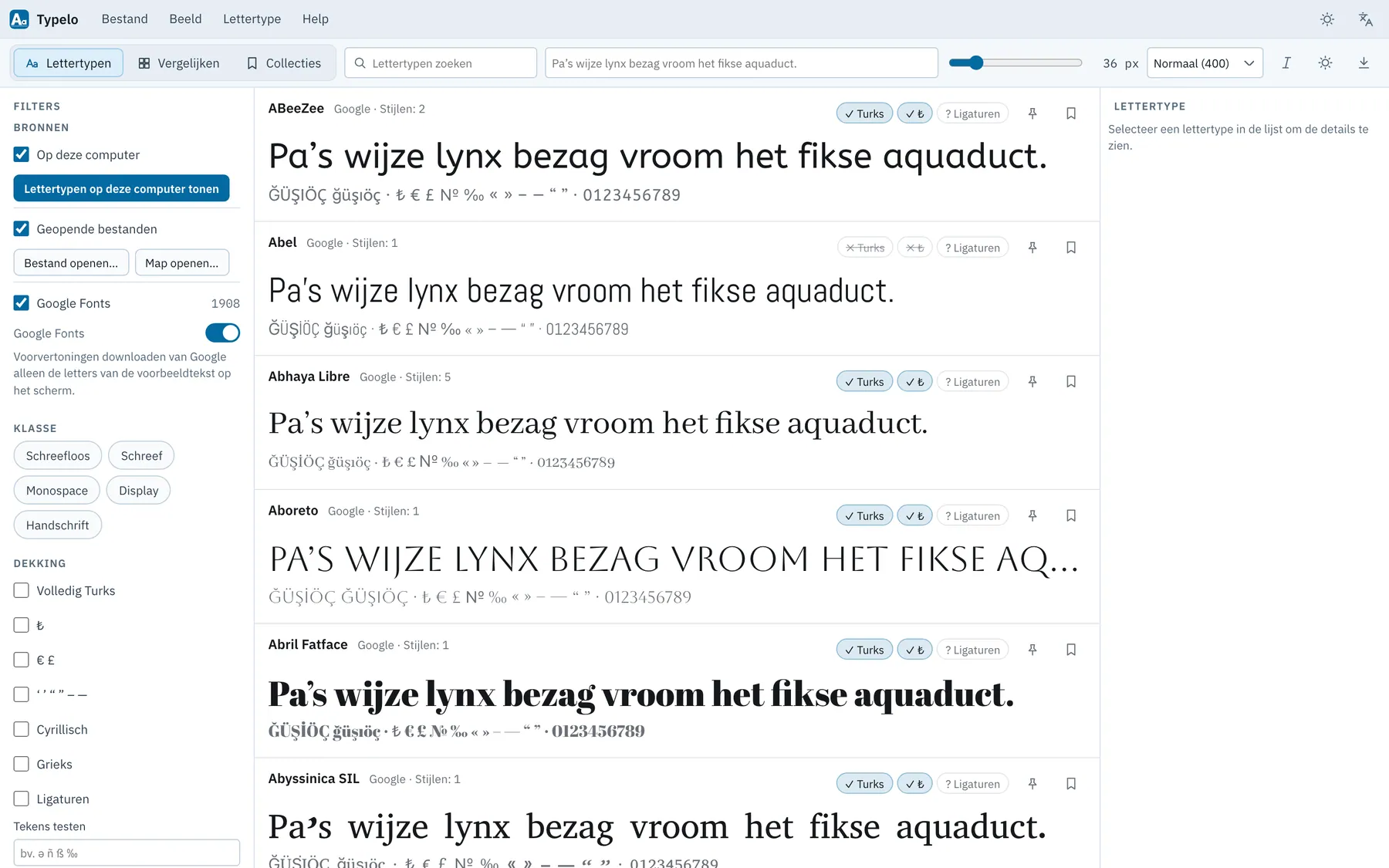
Task: Turn off the Google Fonts preview switch
Action: [222, 333]
